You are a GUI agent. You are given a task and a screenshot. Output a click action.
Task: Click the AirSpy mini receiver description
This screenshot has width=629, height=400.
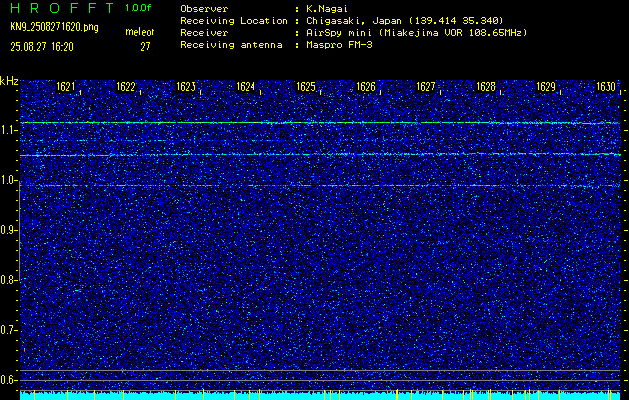pos(416,32)
